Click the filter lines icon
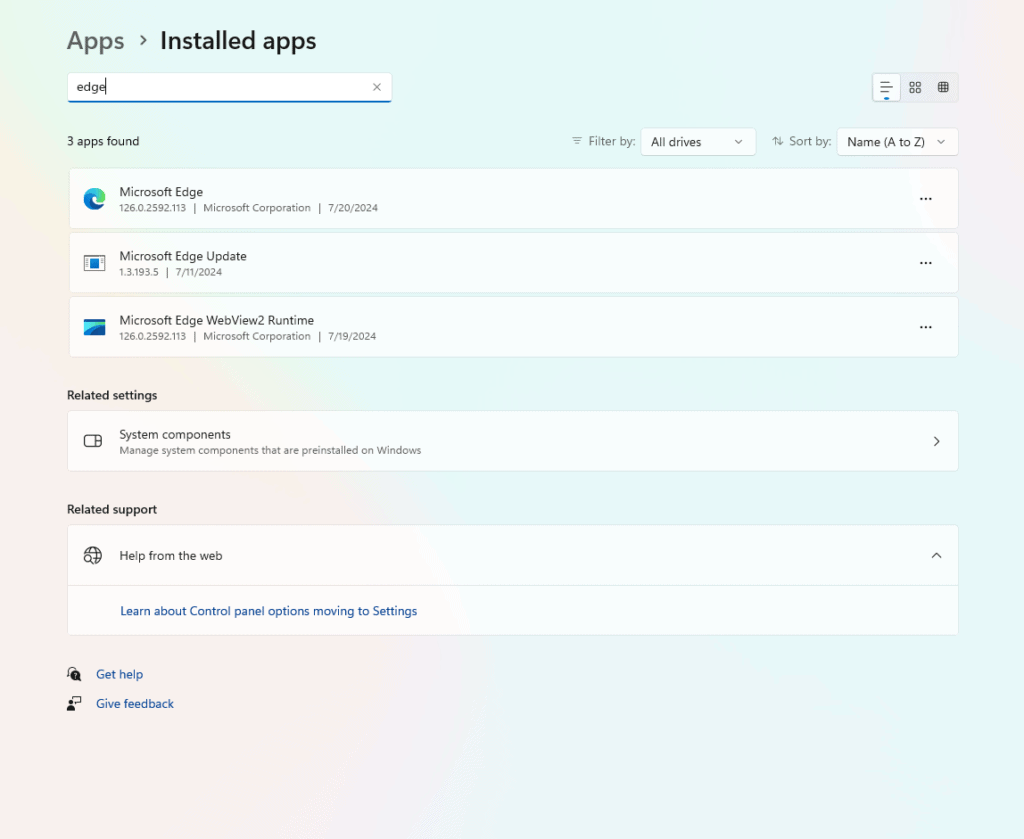 tap(577, 141)
